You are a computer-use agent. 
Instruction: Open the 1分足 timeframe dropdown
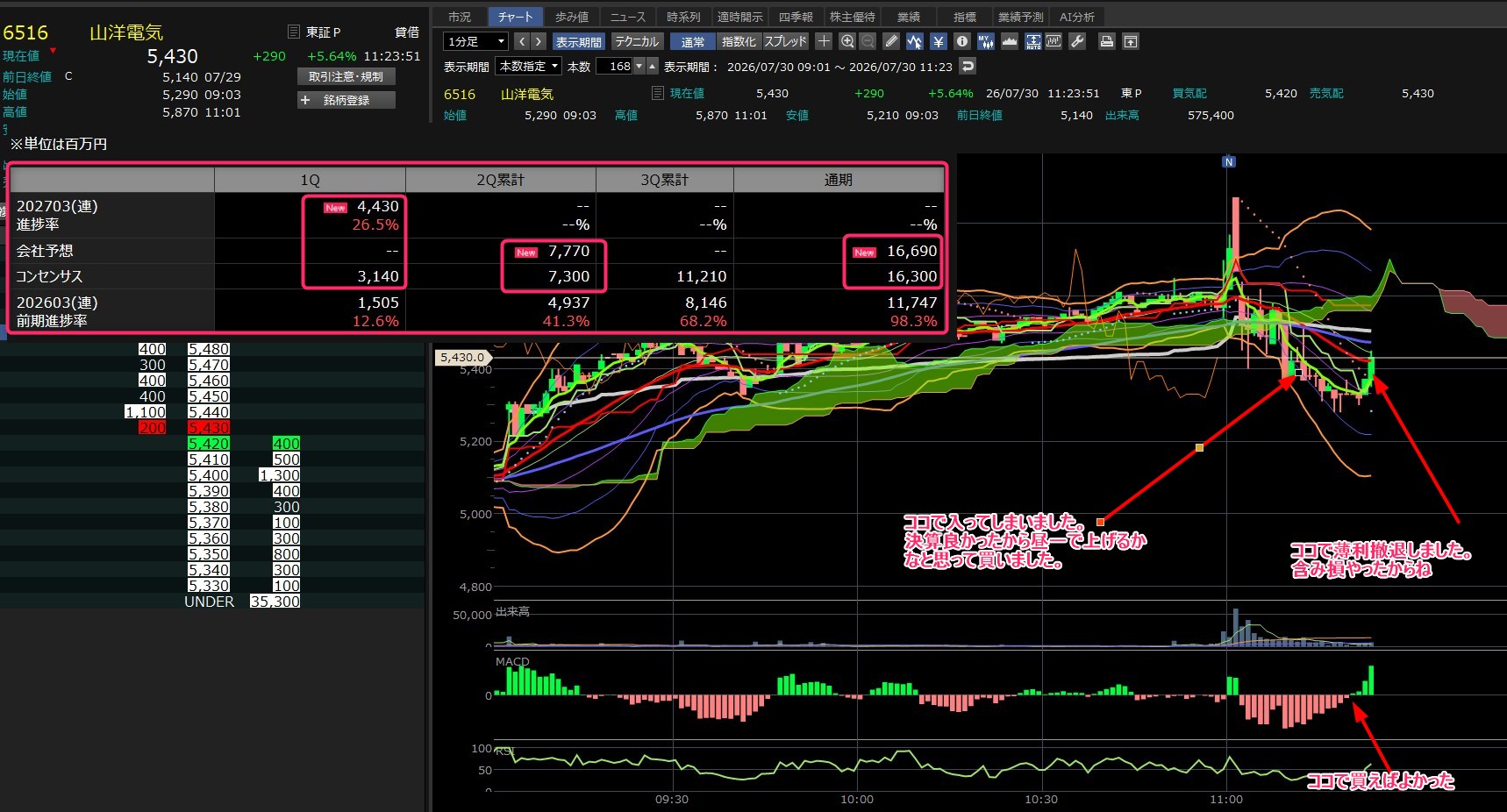(x=475, y=41)
